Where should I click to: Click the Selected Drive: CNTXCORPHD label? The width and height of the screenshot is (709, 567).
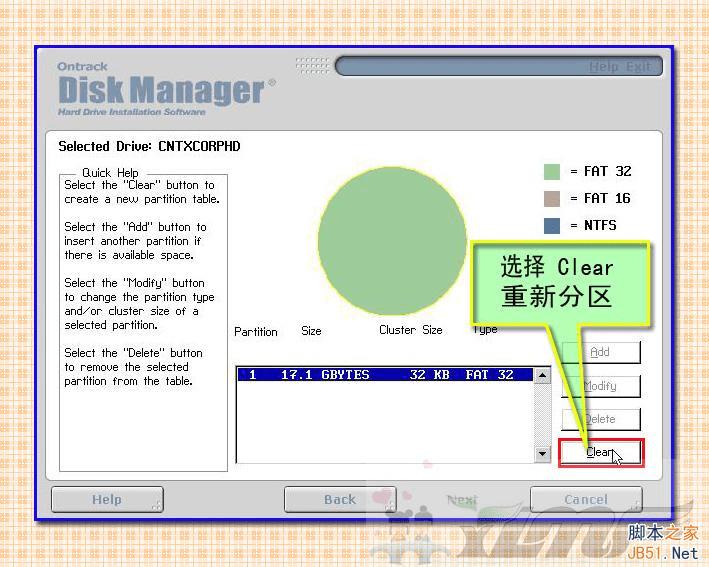(x=149, y=146)
